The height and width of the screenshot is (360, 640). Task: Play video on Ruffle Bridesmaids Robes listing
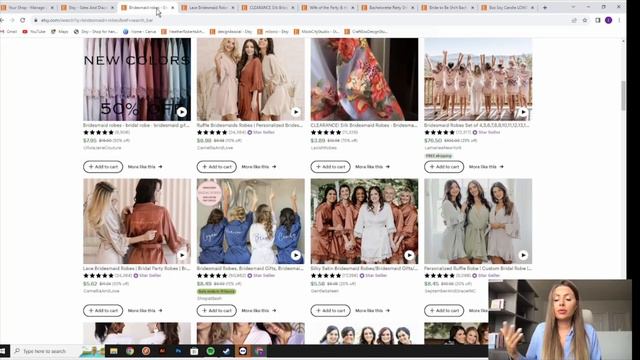pos(296,111)
